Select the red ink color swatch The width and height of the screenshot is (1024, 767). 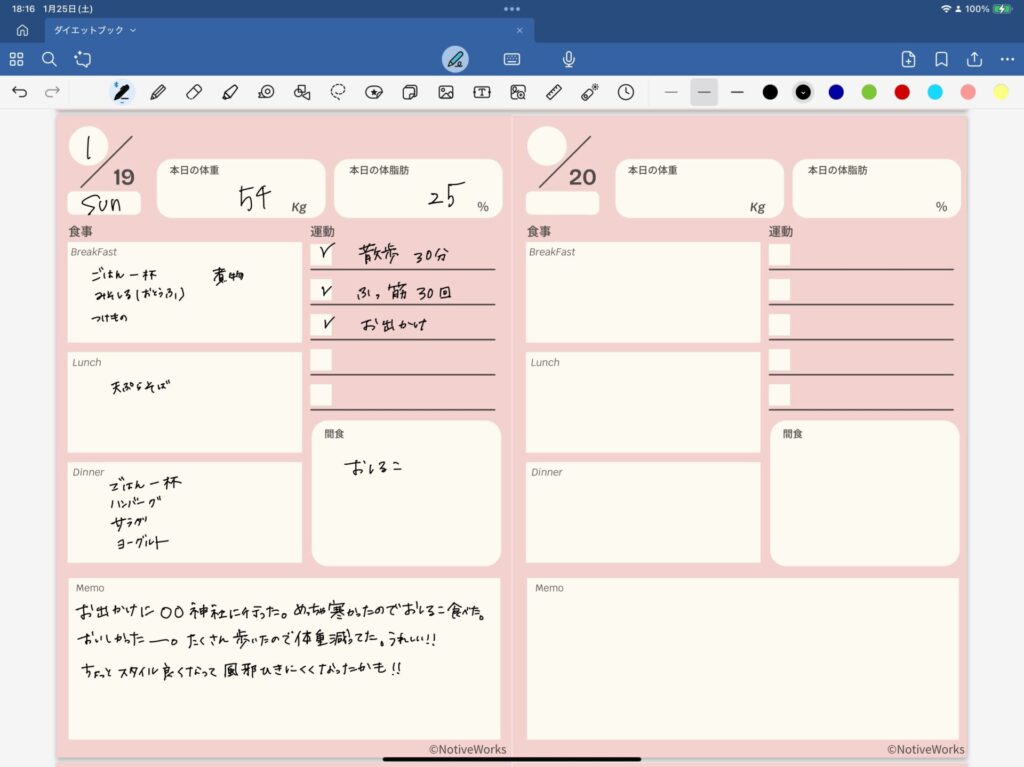point(901,92)
